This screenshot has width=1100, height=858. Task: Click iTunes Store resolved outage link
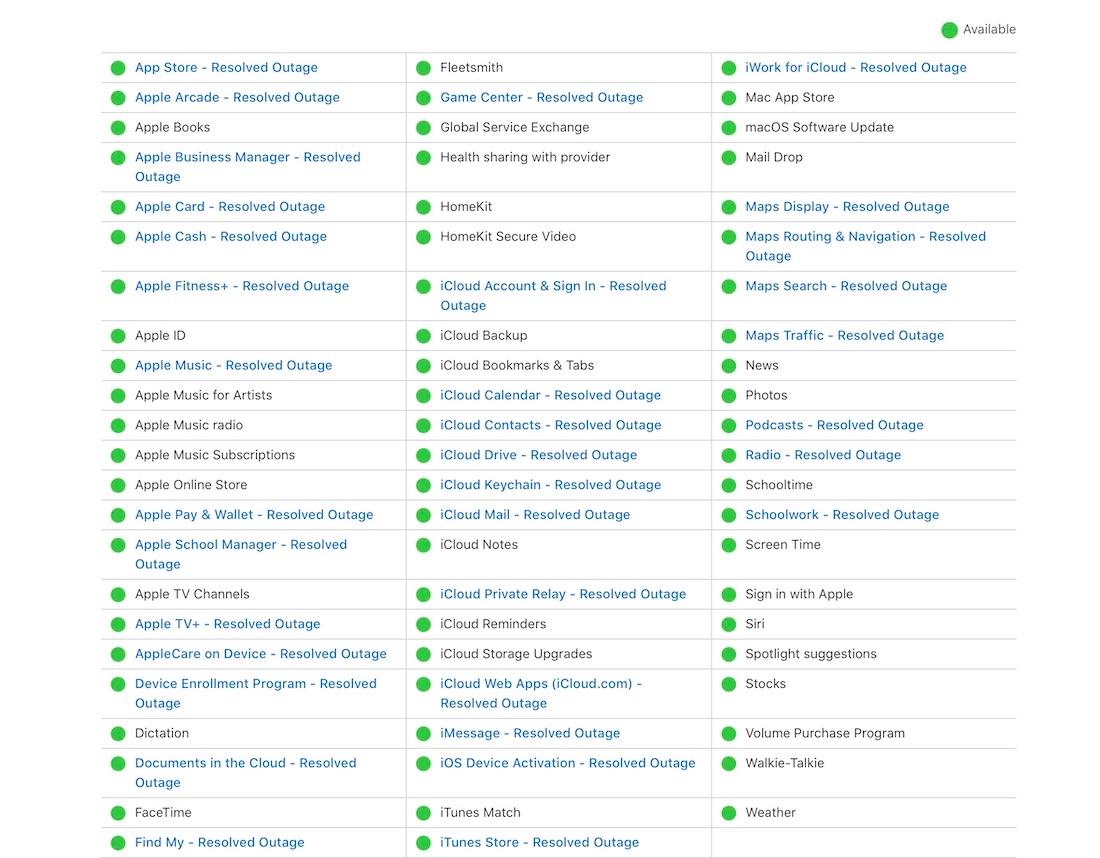(x=539, y=843)
